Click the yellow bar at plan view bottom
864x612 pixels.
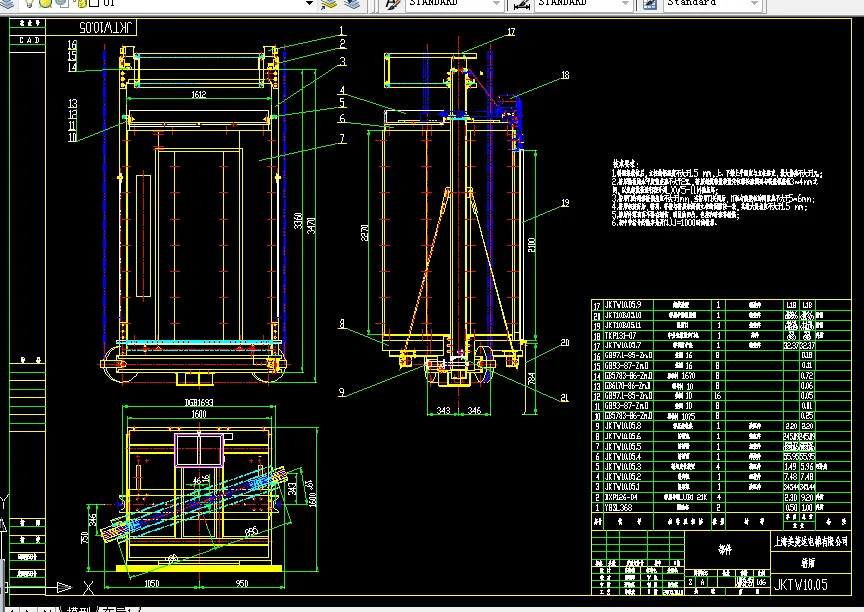pyautogui.click(x=199, y=568)
